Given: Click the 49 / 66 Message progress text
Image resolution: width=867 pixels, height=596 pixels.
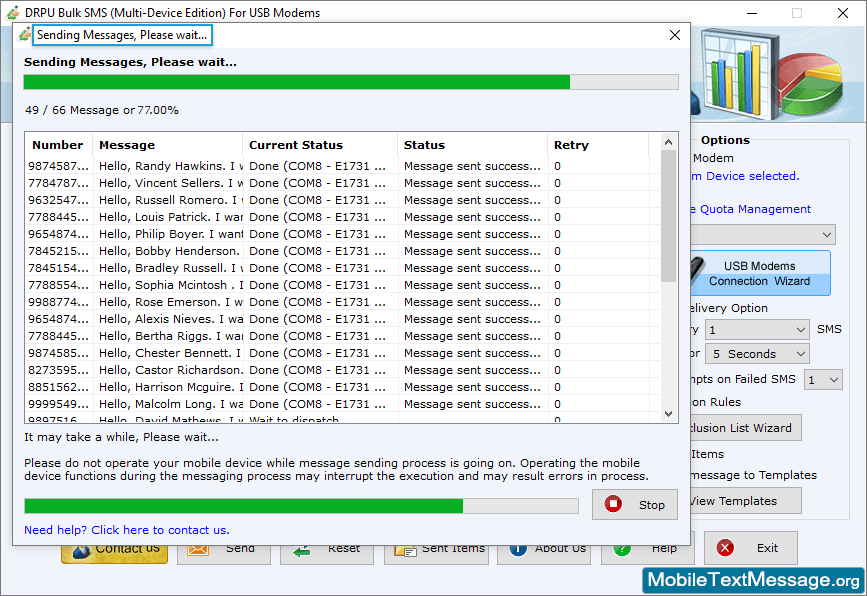Looking at the screenshot, I should (102, 110).
